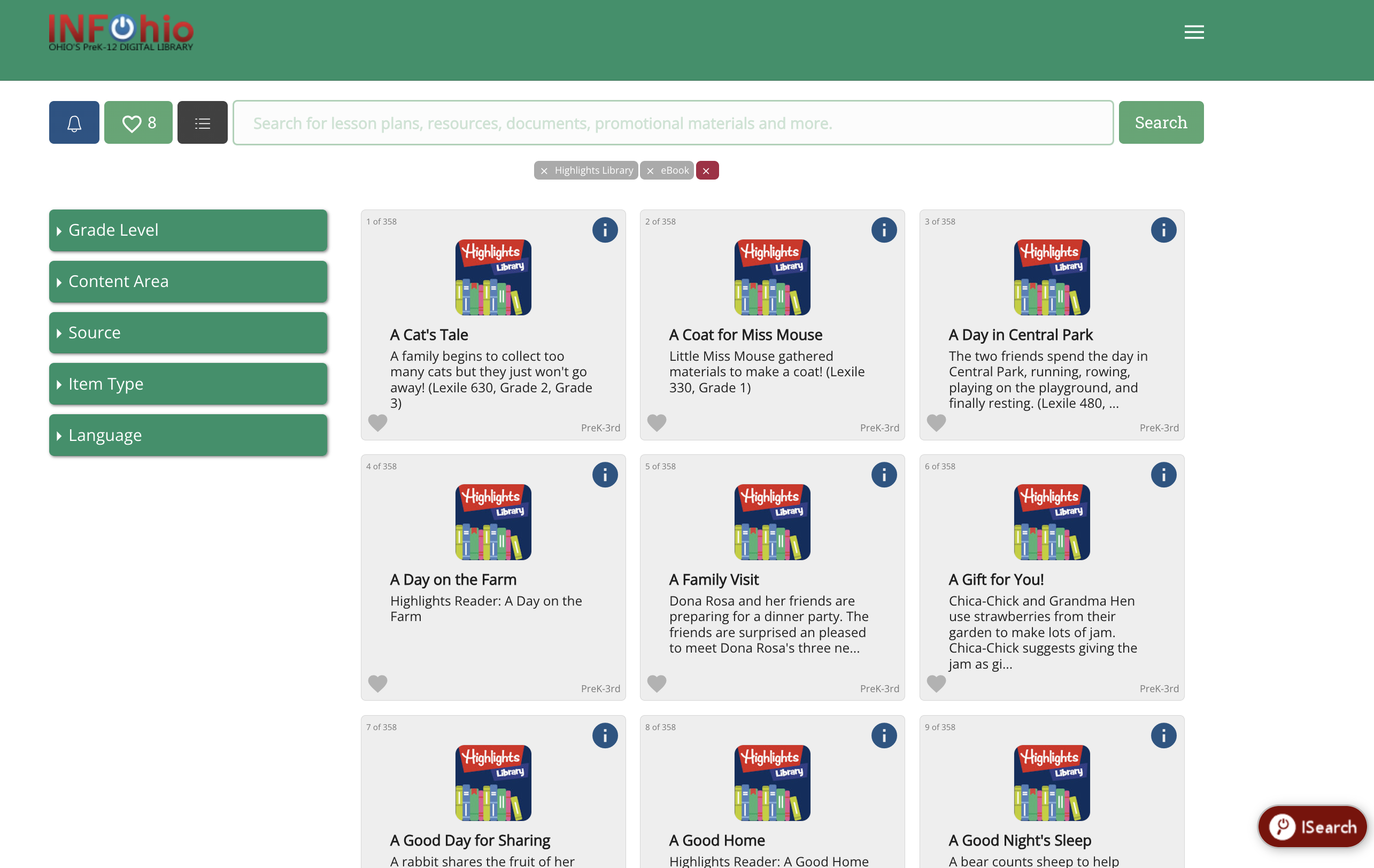Open A Day on the Farm thumbnail

coord(493,522)
